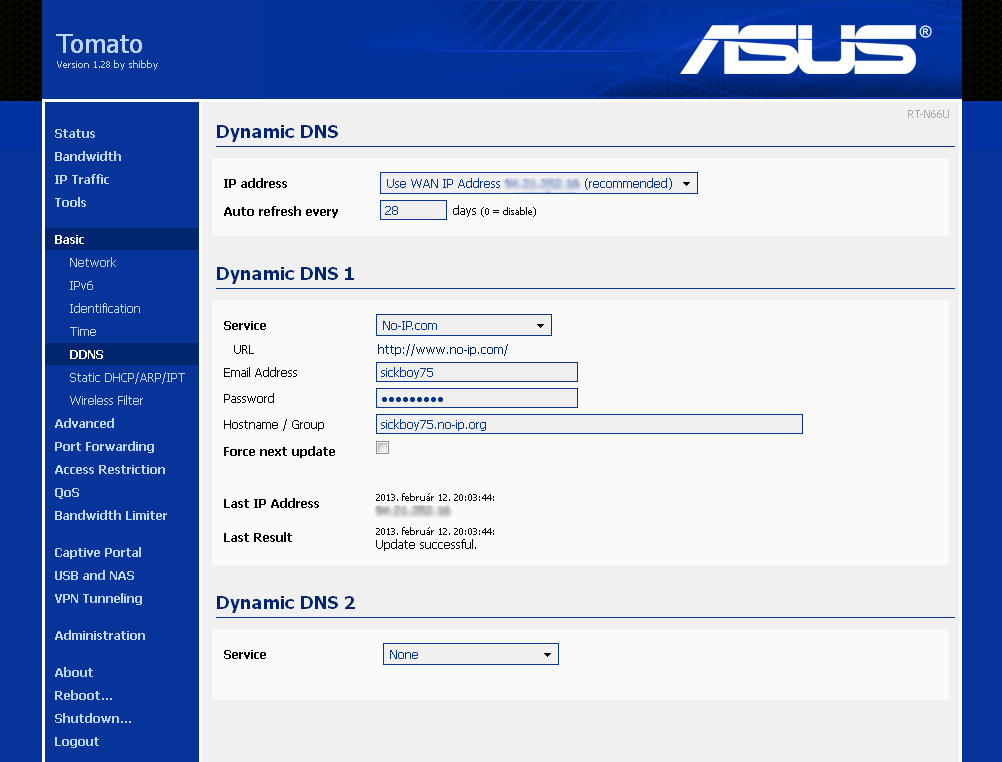Open the IP address dropdown
This screenshot has width=1002, height=762.
point(539,183)
